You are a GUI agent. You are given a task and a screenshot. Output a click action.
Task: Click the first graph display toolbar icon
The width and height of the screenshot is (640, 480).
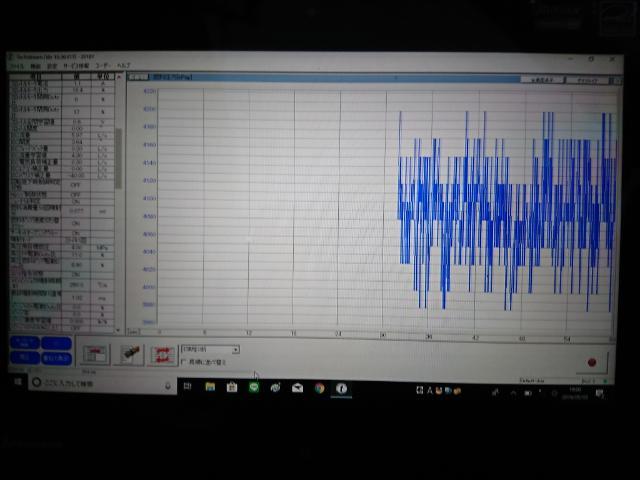96,354
